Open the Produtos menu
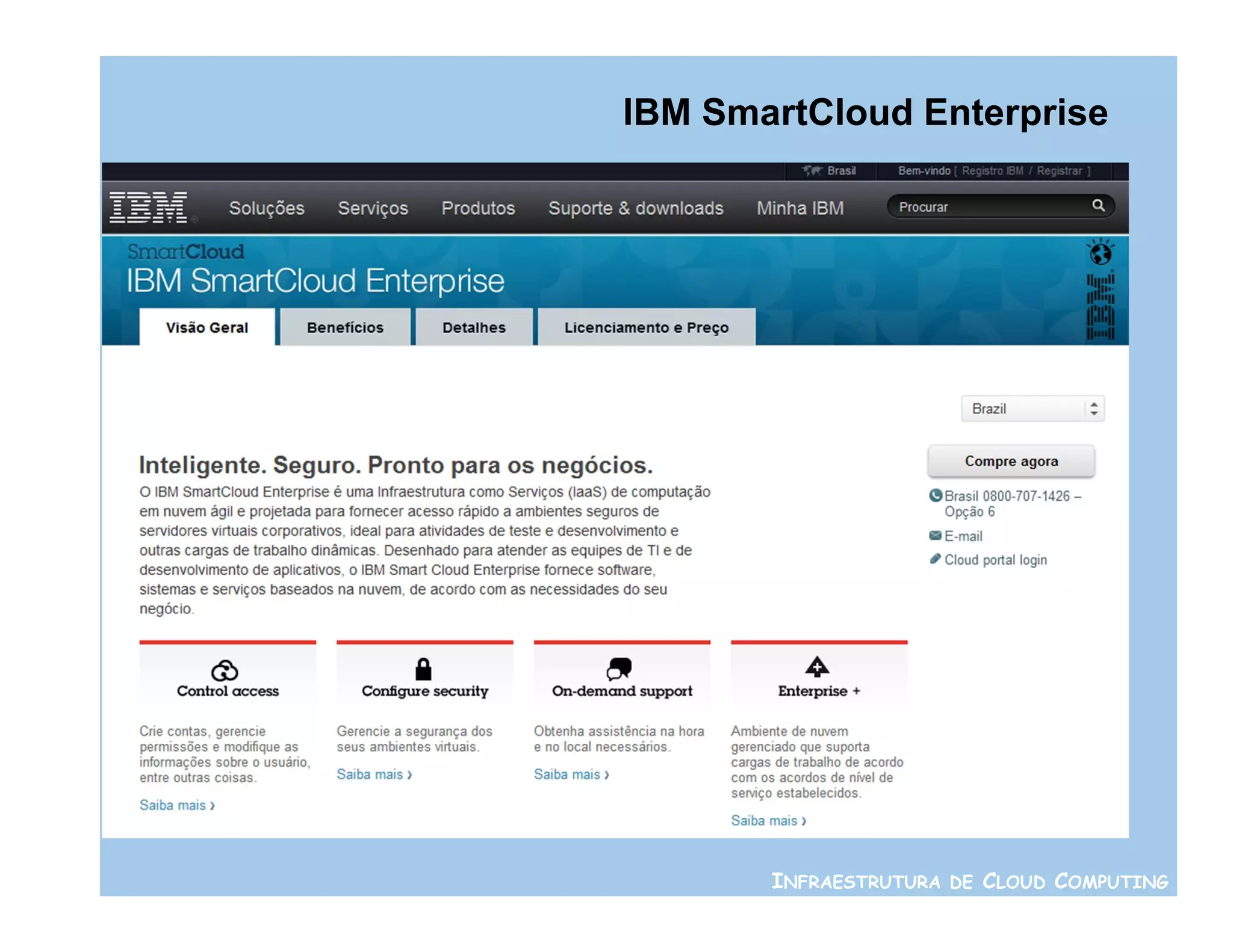The image size is (1233, 952). pyautogui.click(x=478, y=208)
